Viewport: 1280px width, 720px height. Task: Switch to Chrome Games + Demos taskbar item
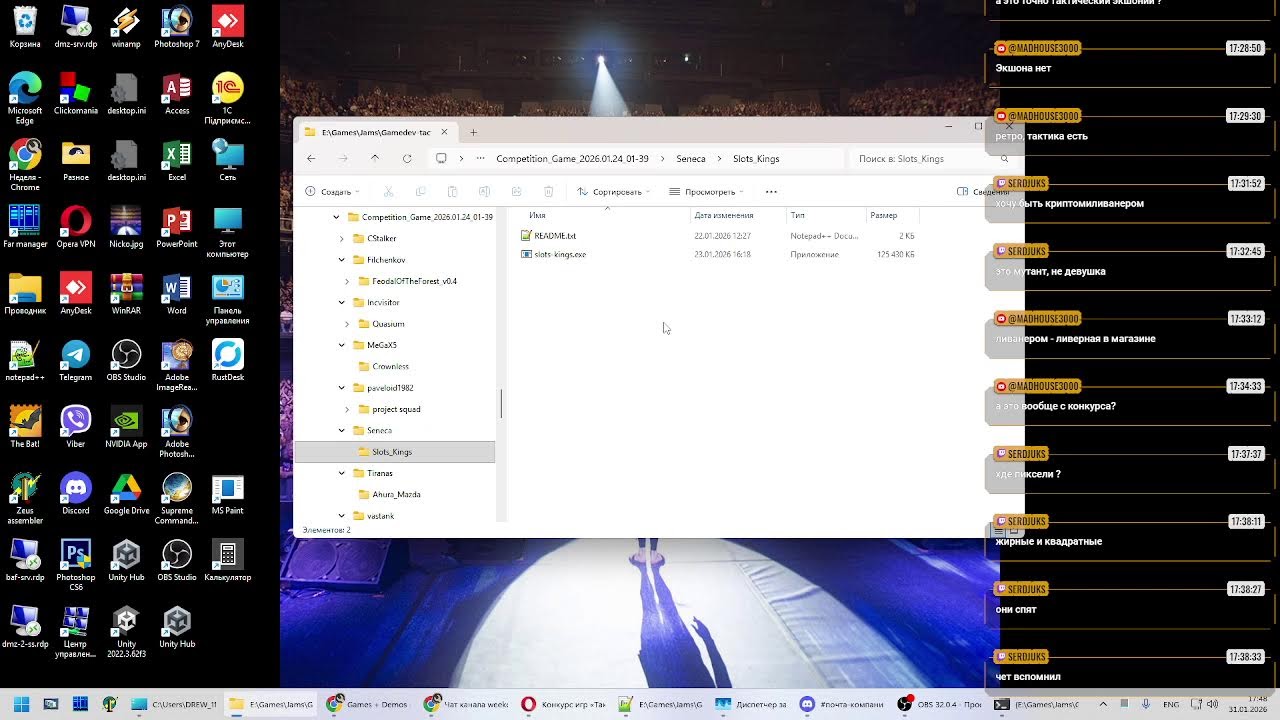(x=368, y=704)
